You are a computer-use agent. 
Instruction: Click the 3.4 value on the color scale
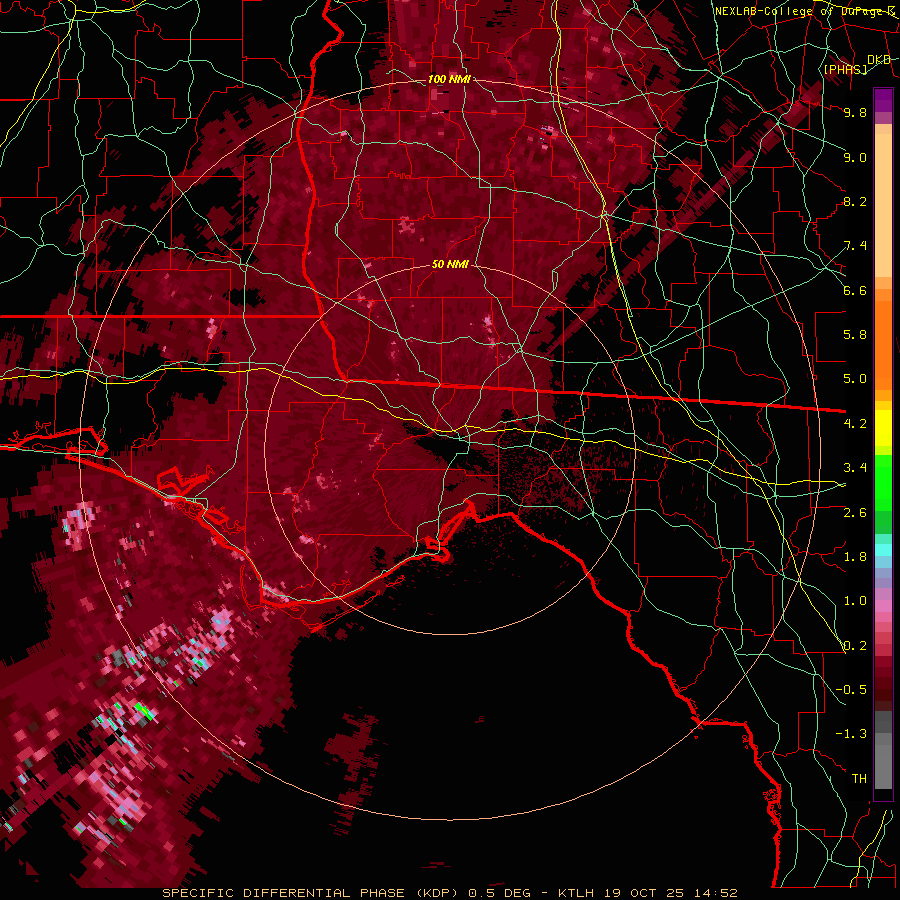point(855,468)
